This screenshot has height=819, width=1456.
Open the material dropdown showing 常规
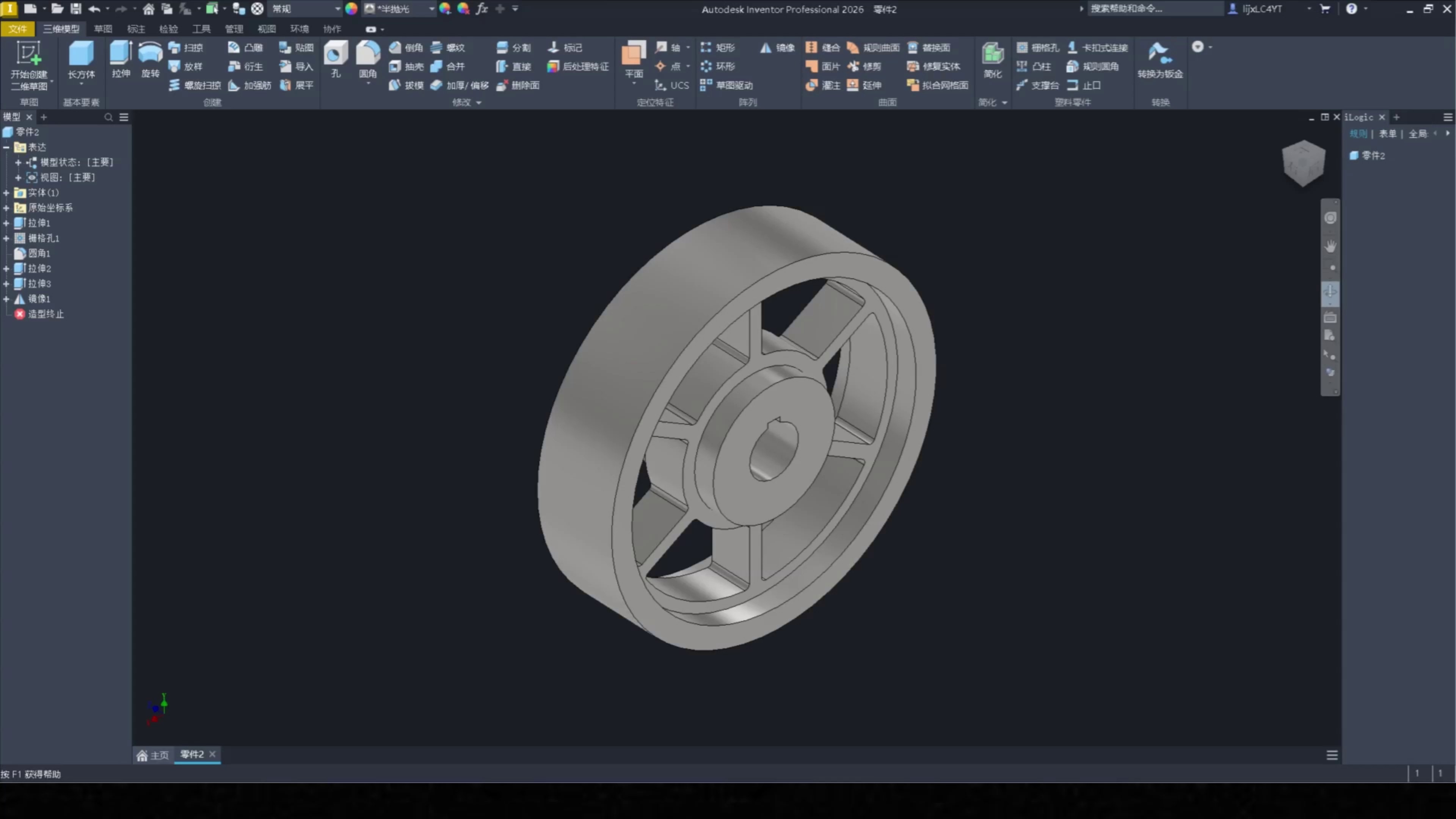337,9
